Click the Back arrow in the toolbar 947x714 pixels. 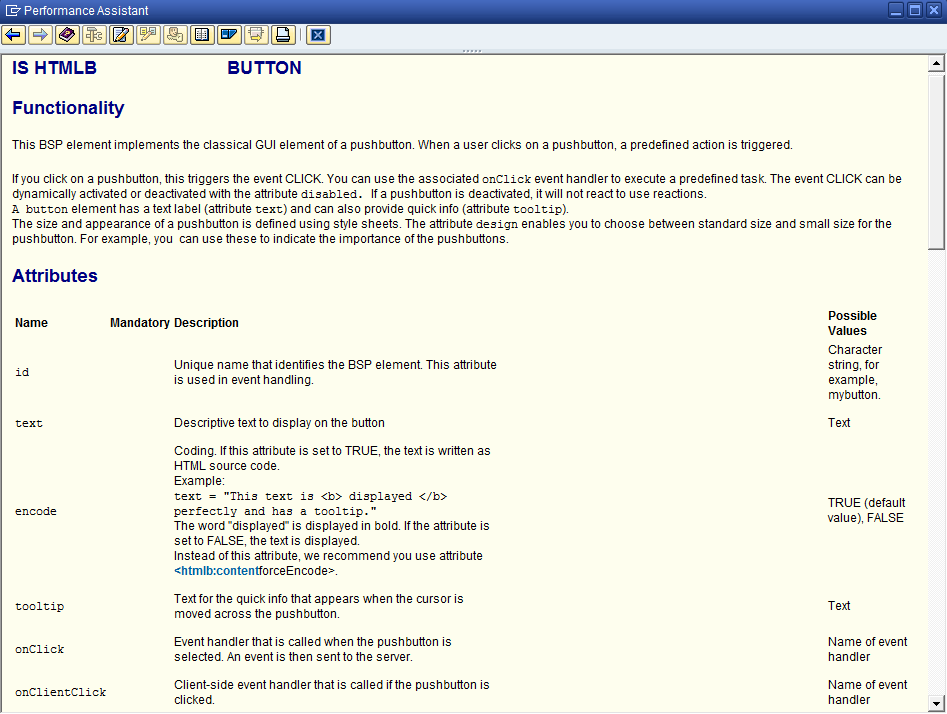[13, 35]
